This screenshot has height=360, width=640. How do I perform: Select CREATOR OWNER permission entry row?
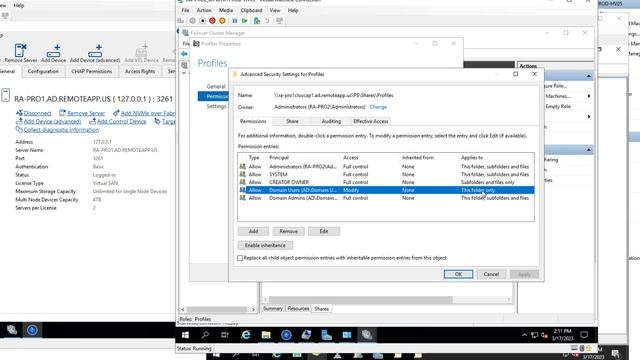point(386,182)
